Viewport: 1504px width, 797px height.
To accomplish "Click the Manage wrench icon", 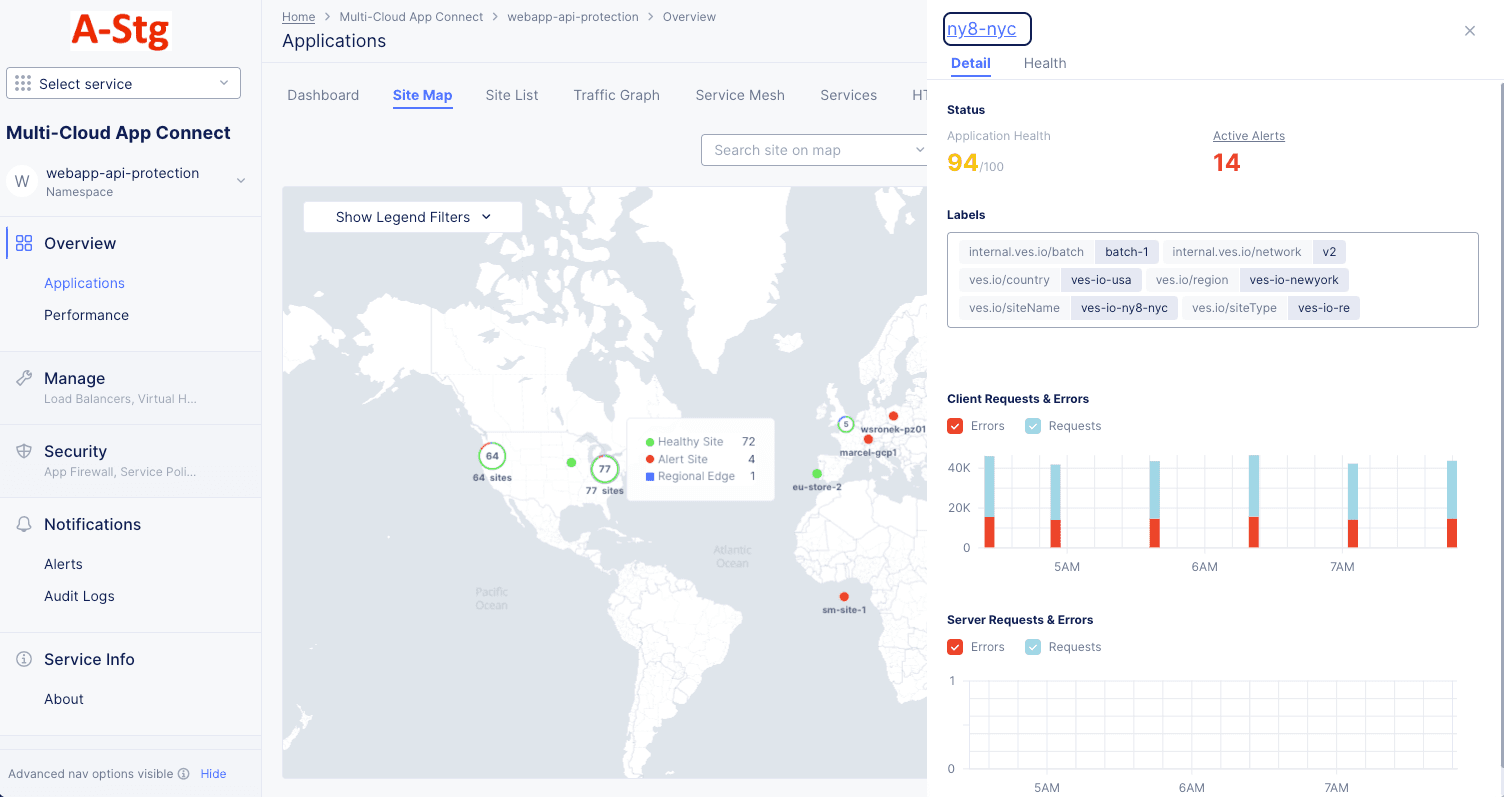I will coord(23,377).
